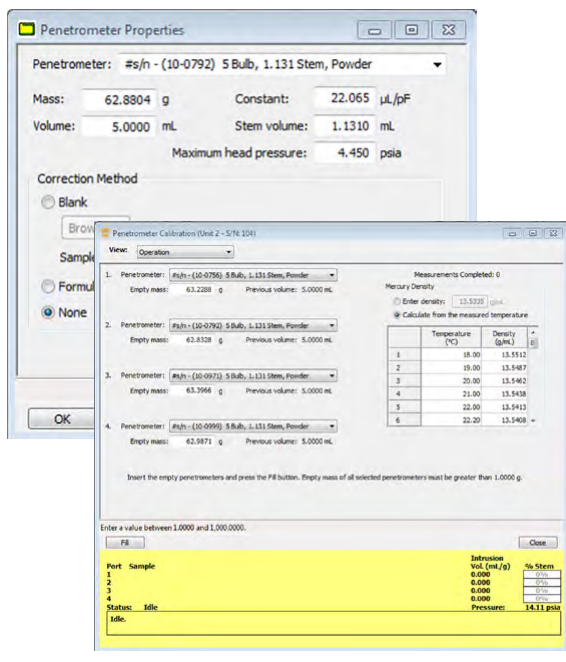
Task: Click the density field showing 13.5335
Action: [x=470, y=301]
